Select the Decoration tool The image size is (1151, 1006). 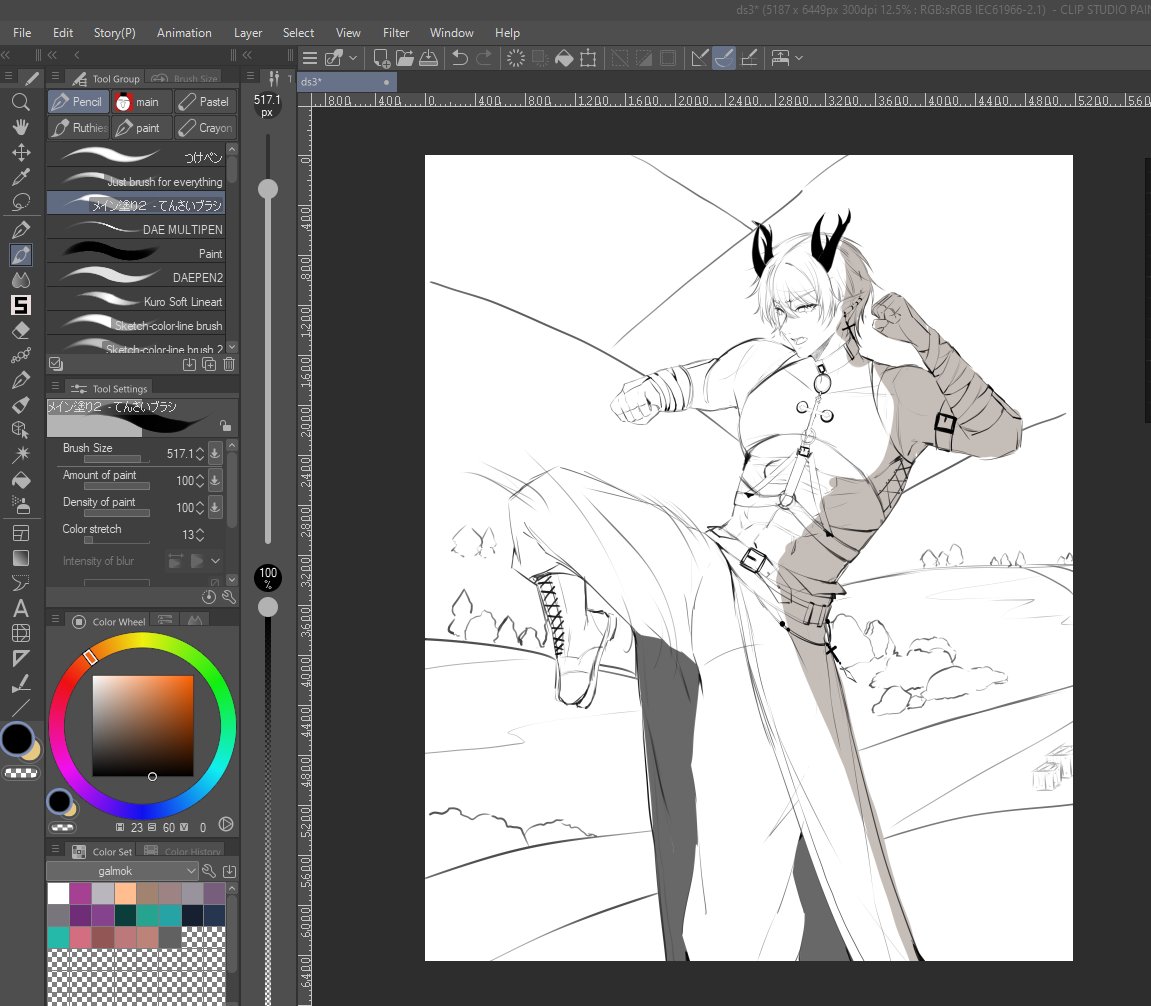(21, 355)
